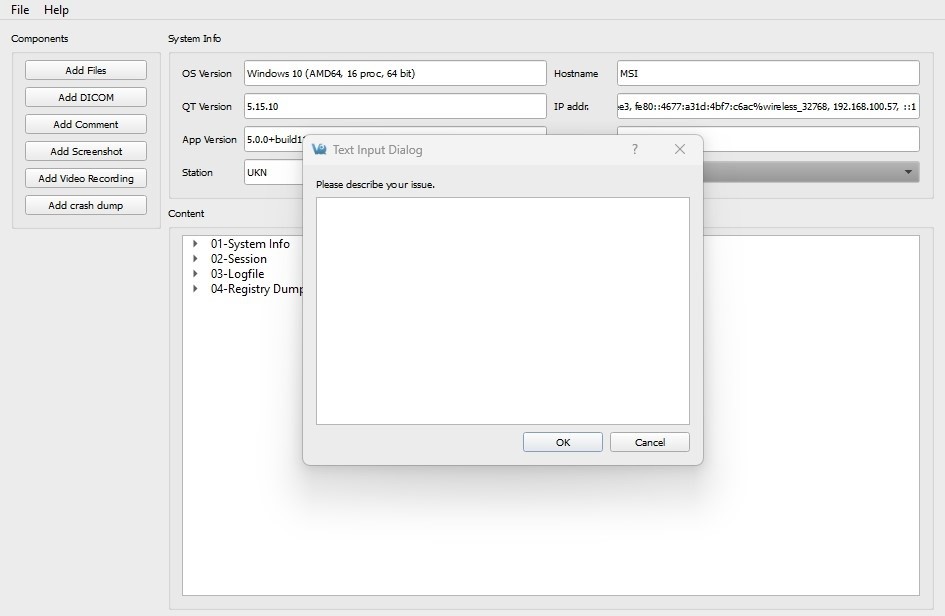
Task: Confirm the issue dialog with OK
Action: pos(562,442)
